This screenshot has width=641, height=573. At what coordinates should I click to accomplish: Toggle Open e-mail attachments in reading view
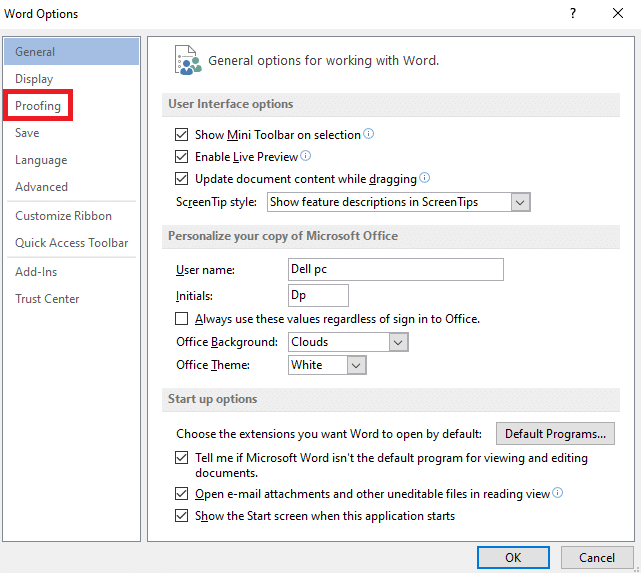click(x=182, y=494)
